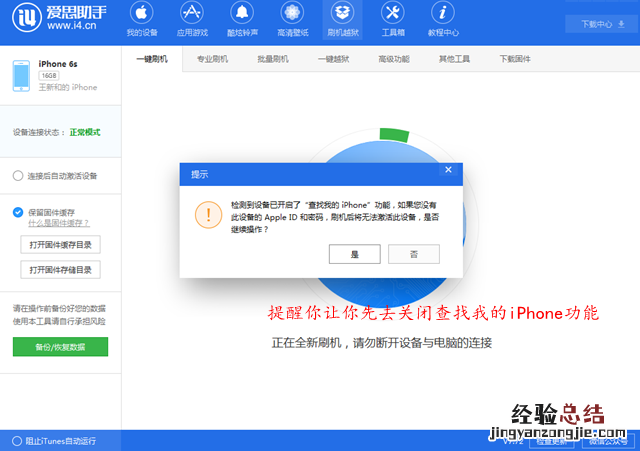Switch to the 下载固件 tab

tap(515, 59)
